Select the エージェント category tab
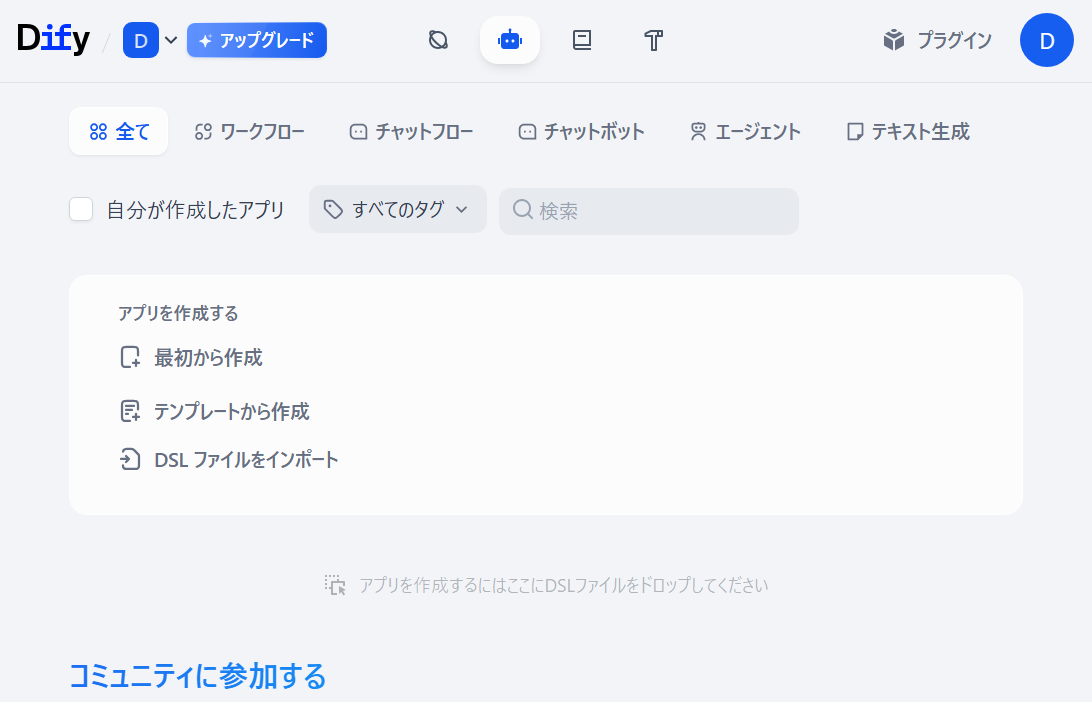The width and height of the screenshot is (1092, 702). point(744,131)
